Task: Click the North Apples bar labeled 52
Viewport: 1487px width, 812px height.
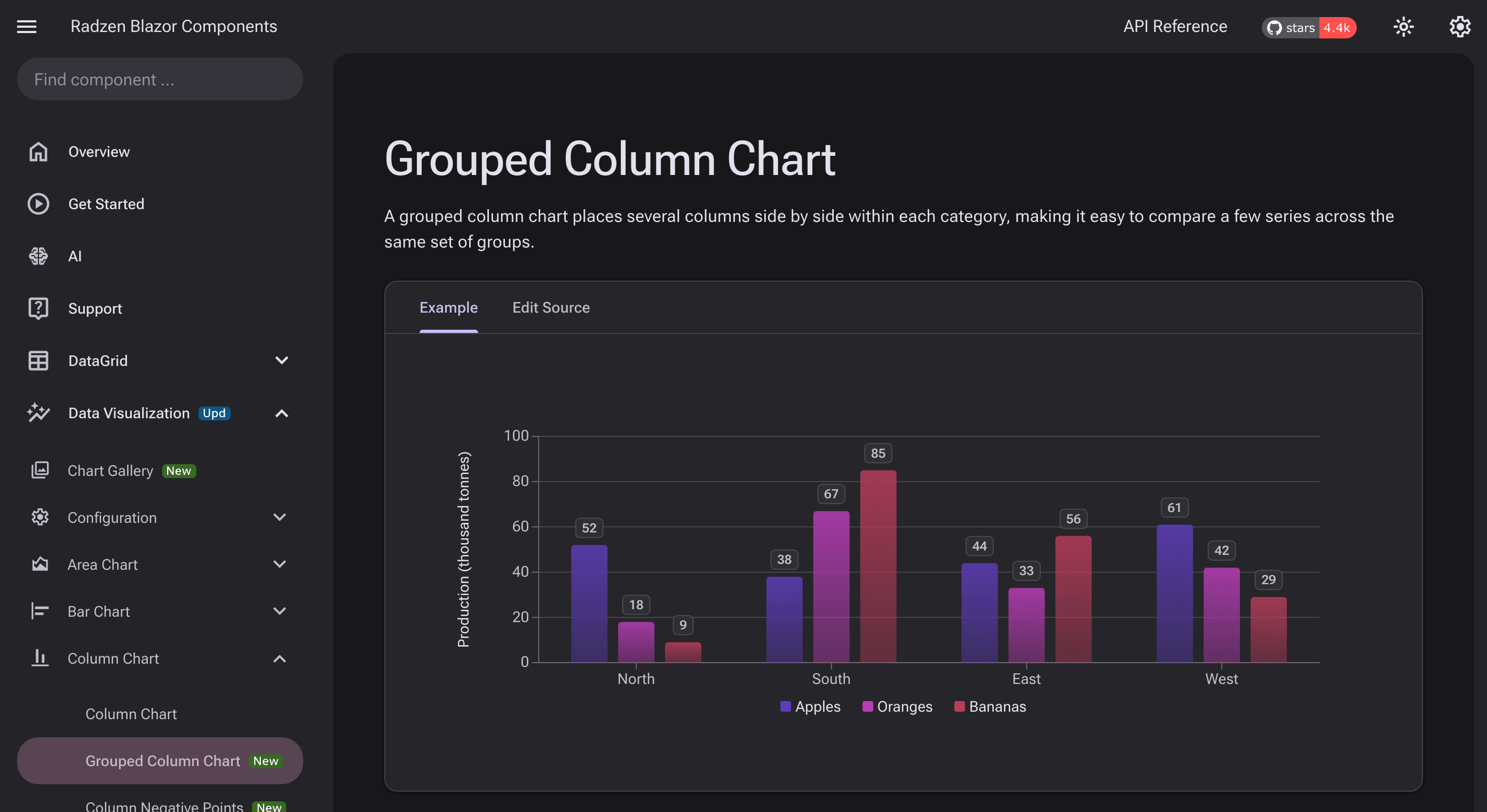Action: (x=589, y=603)
